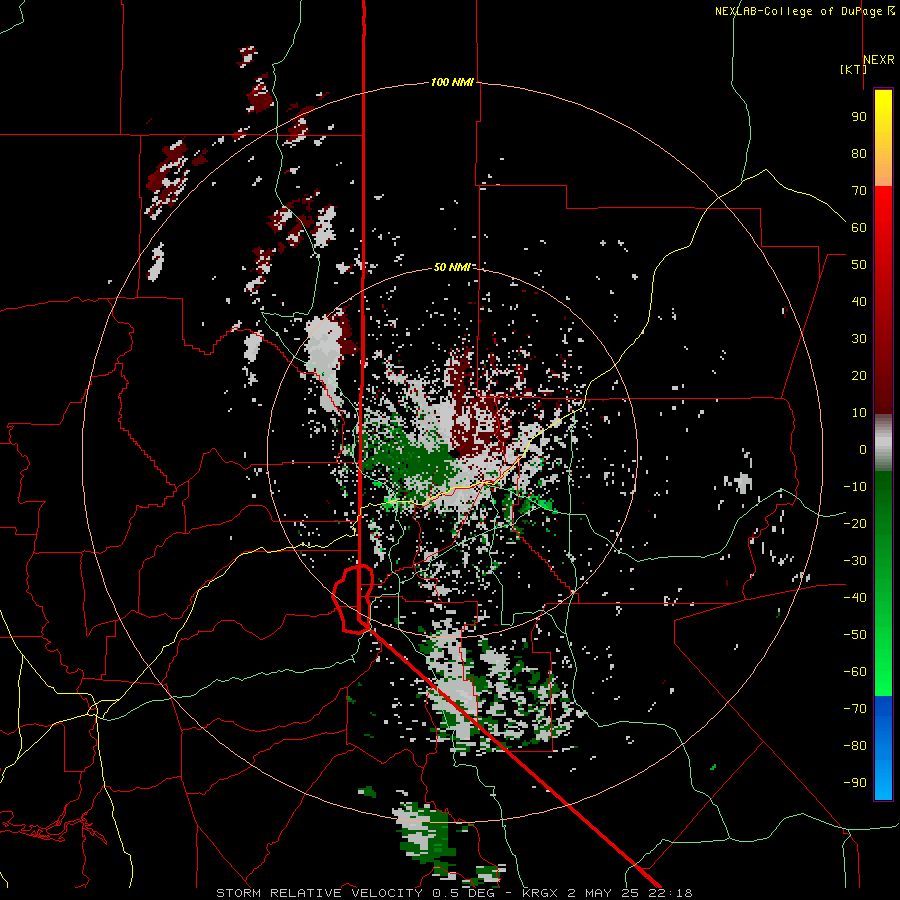Click the -60 value on velocity scale
The width and height of the screenshot is (900, 900).
tap(855, 672)
